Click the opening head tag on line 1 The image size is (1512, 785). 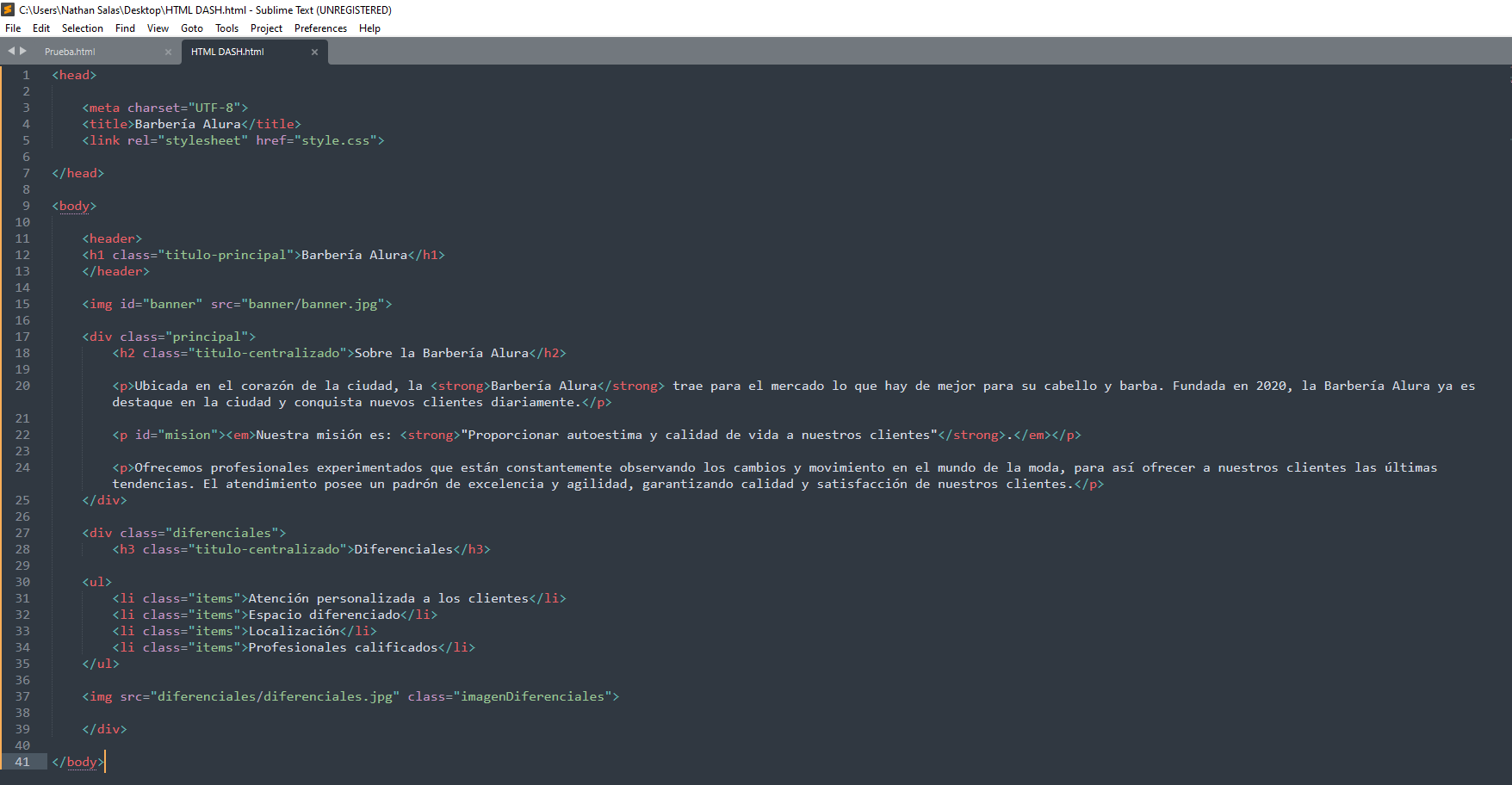74,75
